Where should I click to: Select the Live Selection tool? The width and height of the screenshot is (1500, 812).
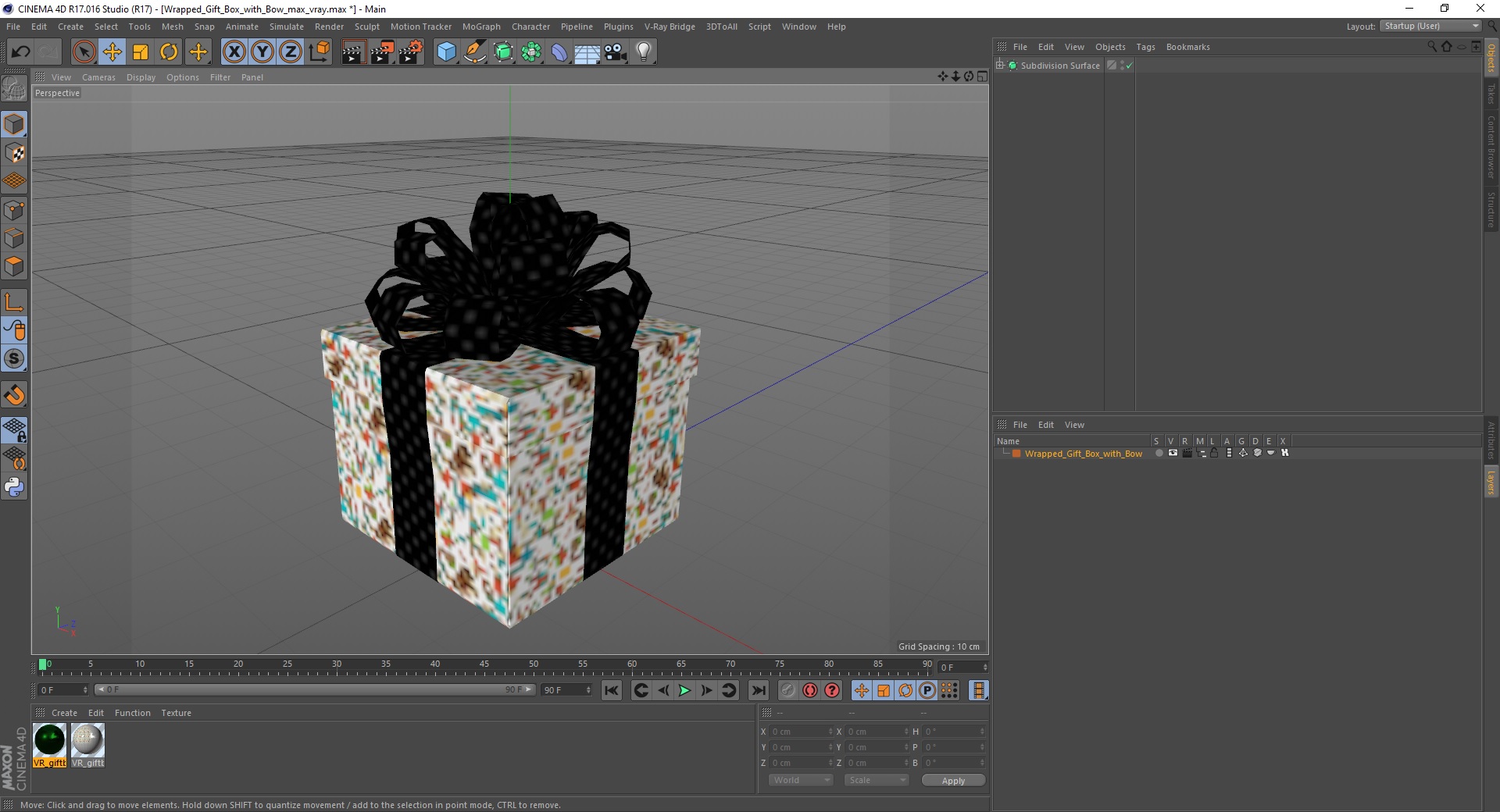pos(84,52)
